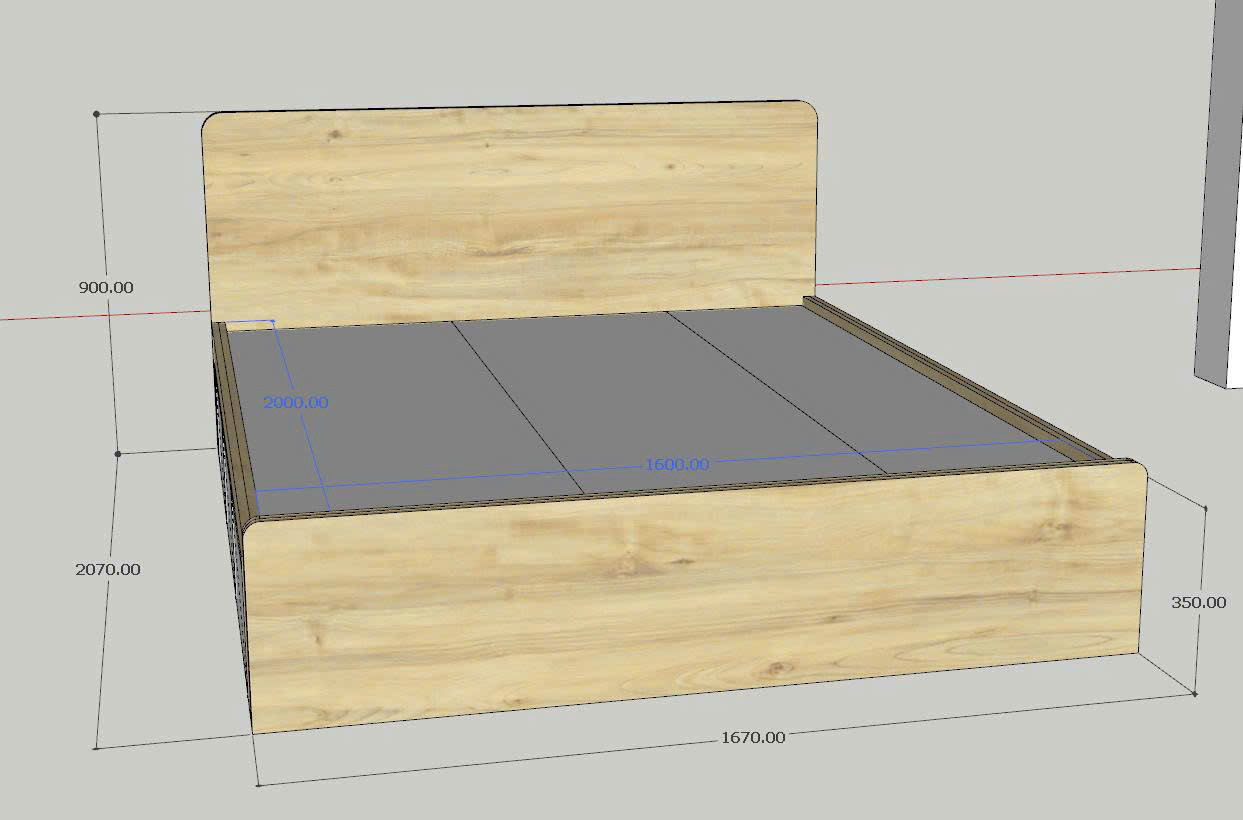Click the left side rail of bed

tap(231, 420)
